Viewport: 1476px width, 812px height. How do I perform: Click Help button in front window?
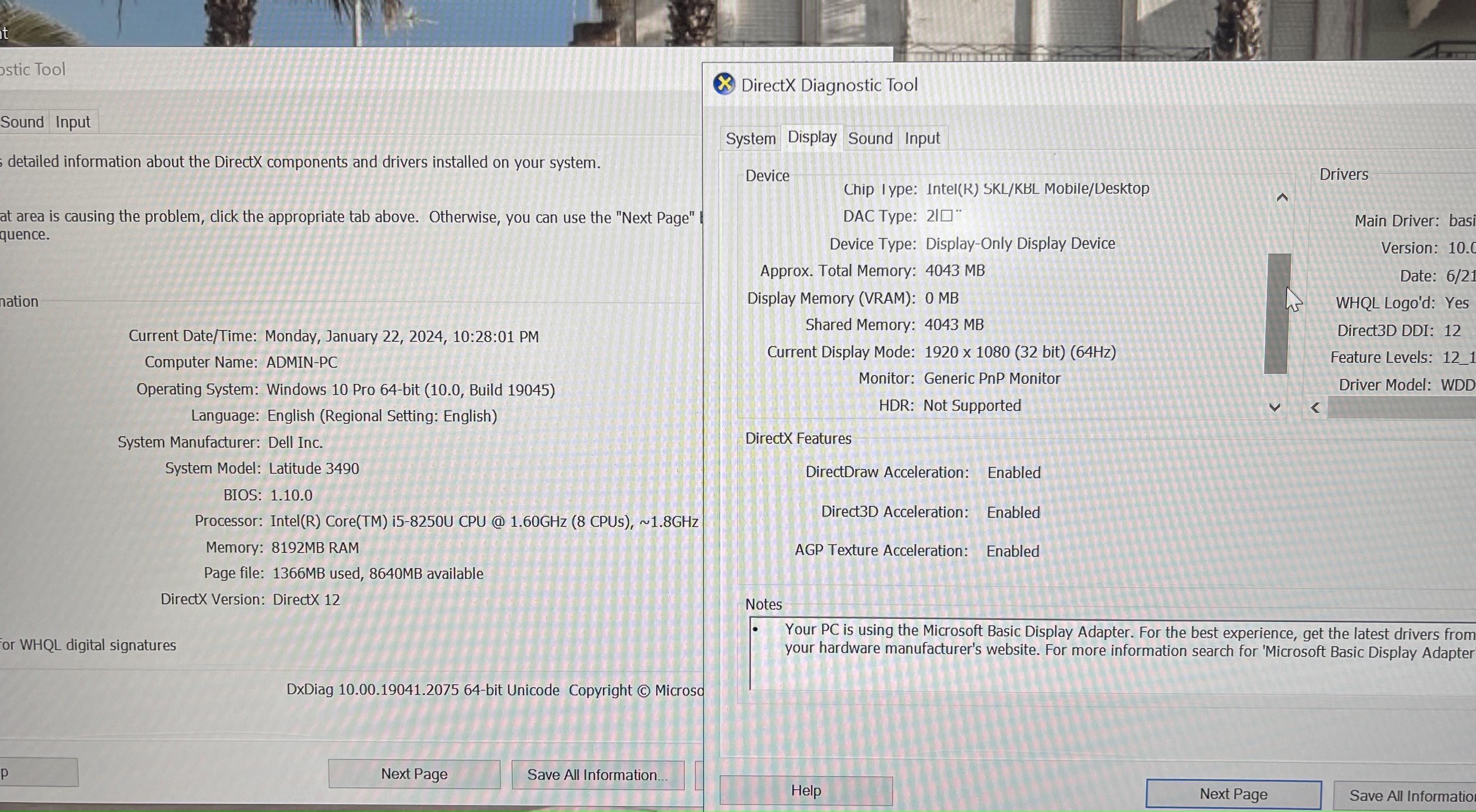(x=806, y=790)
